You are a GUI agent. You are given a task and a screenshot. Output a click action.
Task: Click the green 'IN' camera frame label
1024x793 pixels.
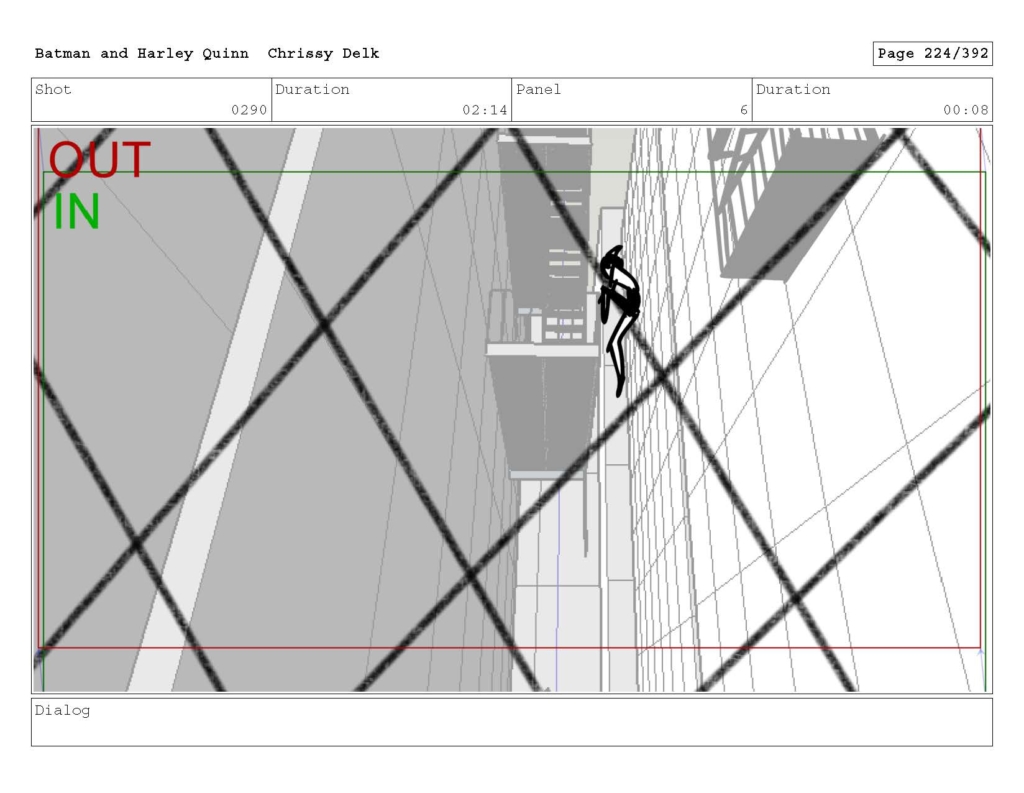tap(76, 212)
